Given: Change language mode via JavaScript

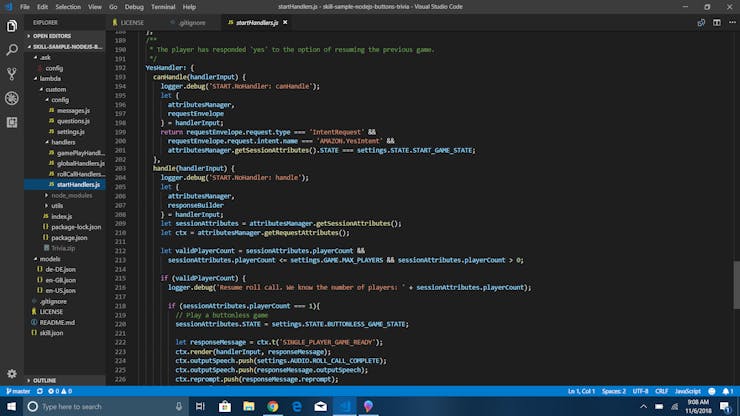Looking at the screenshot, I should (x=688, y=391).
